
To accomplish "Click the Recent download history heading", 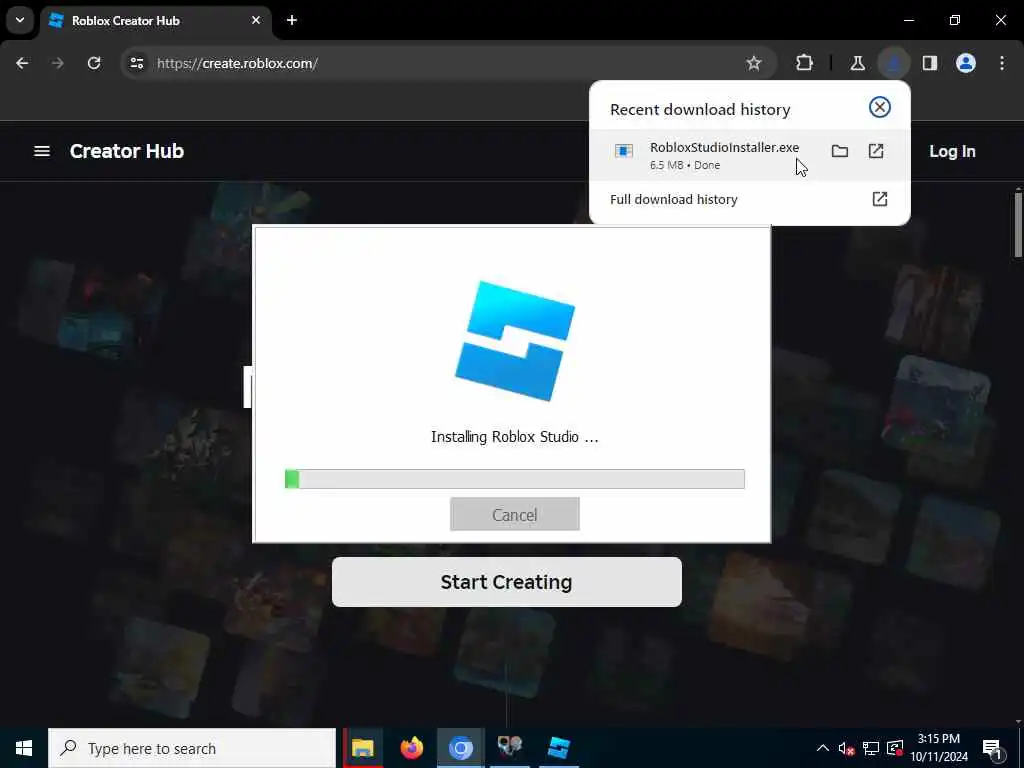I will click(700, 109).
